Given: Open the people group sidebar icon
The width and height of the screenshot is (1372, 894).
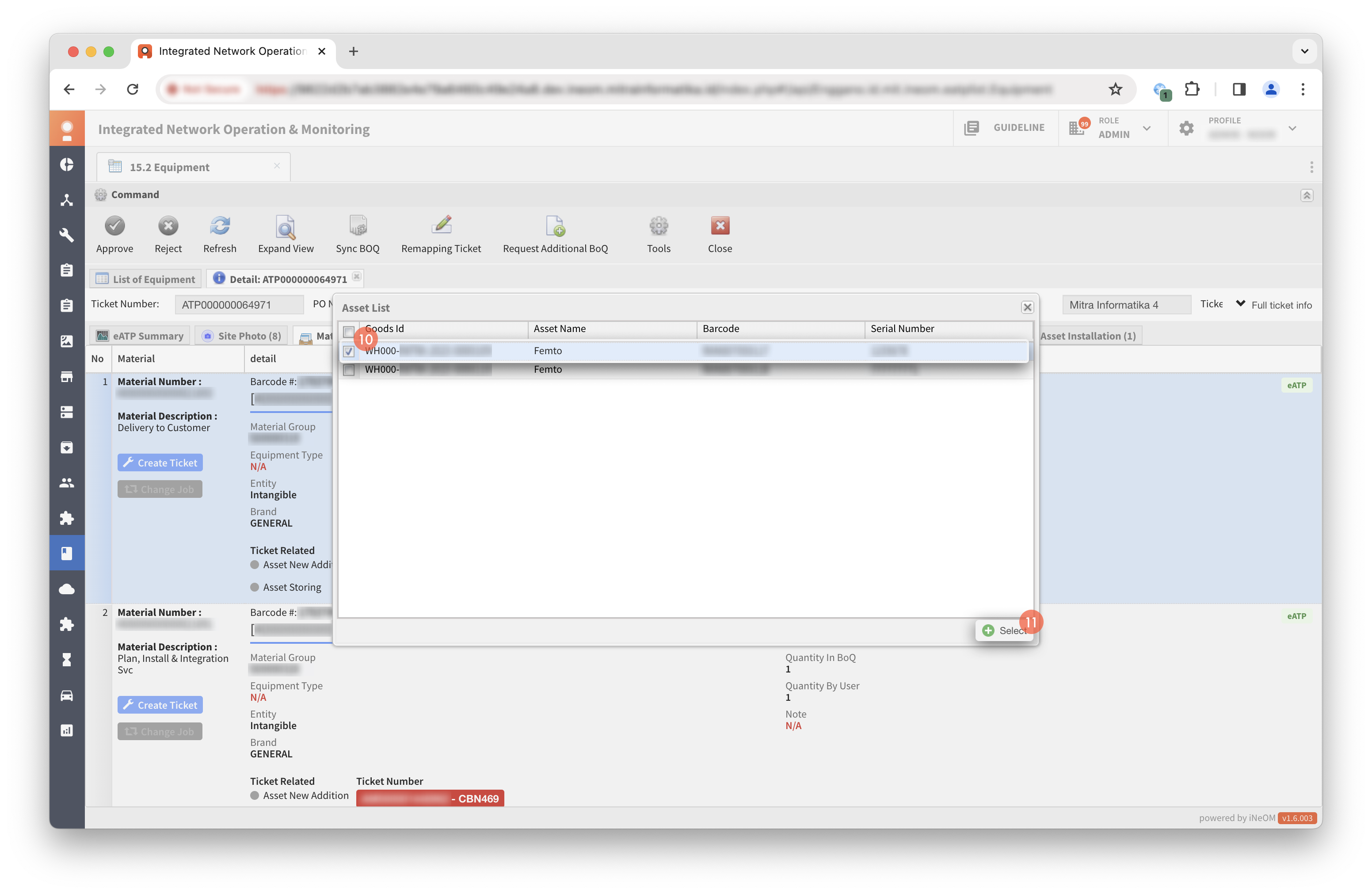Looking at the screenshot, I should 67,483.
